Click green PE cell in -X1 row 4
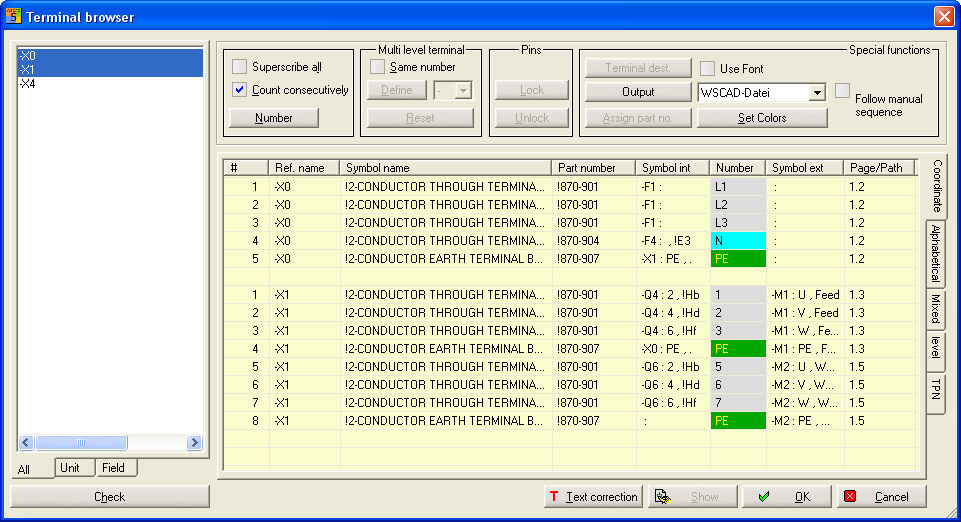The height and width of the screenshot is (522, 961). (738, 349)
